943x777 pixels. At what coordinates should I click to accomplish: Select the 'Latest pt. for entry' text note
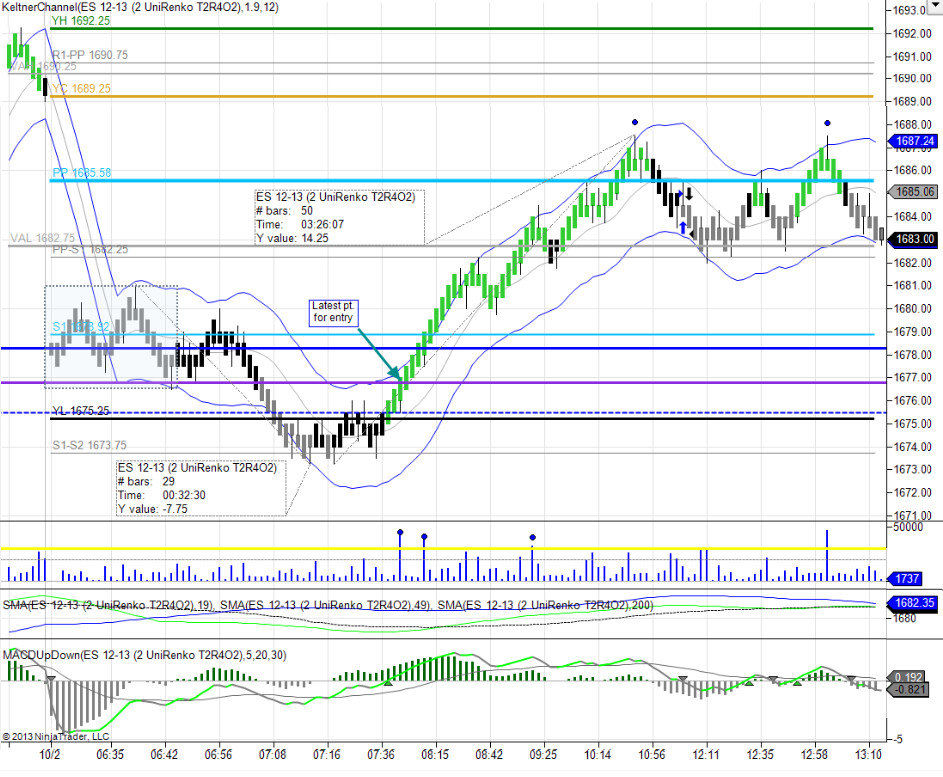(333, 312)
